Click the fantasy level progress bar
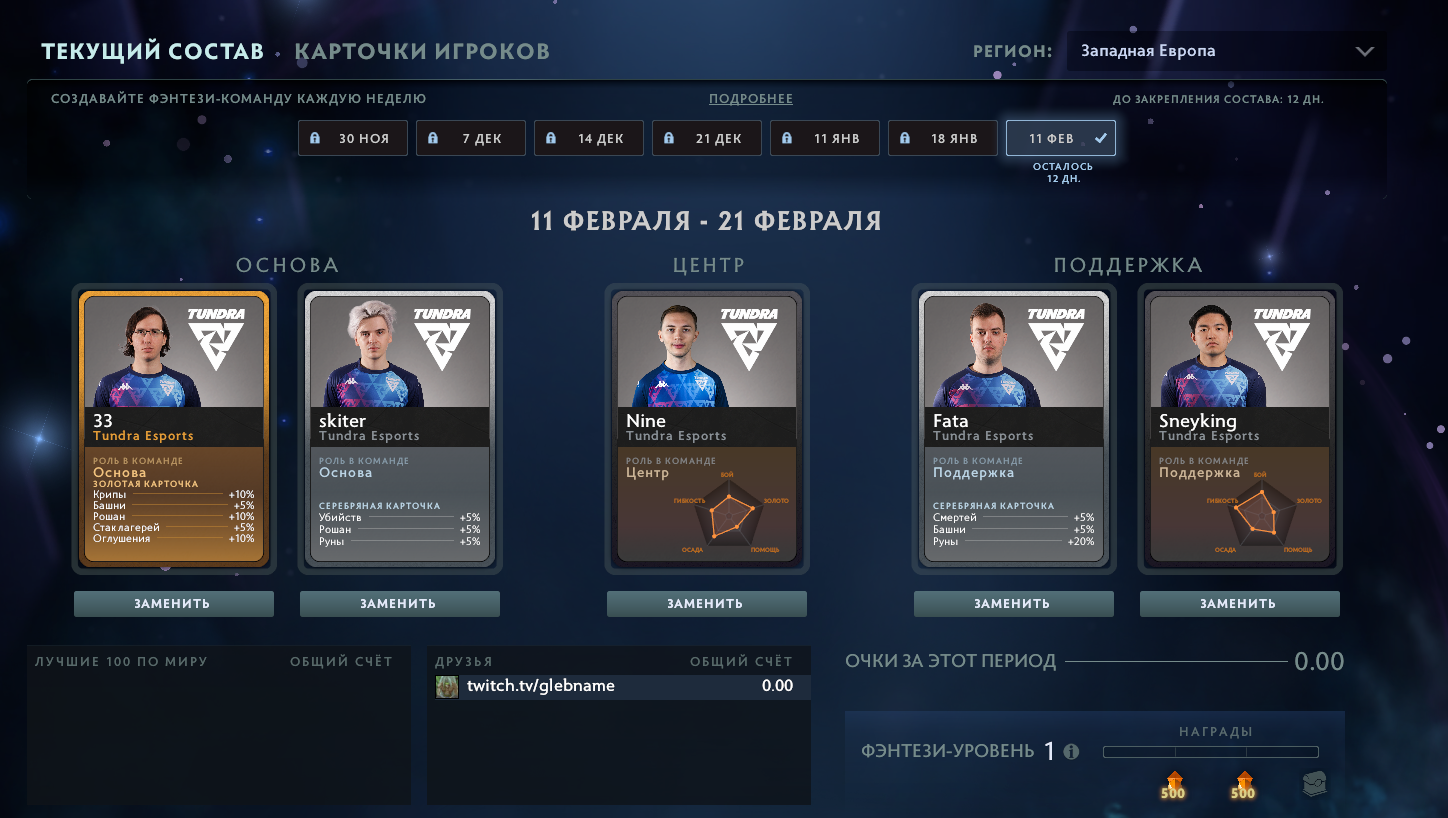Viewport: 1448px width, 818px height. coord(1210,752)
